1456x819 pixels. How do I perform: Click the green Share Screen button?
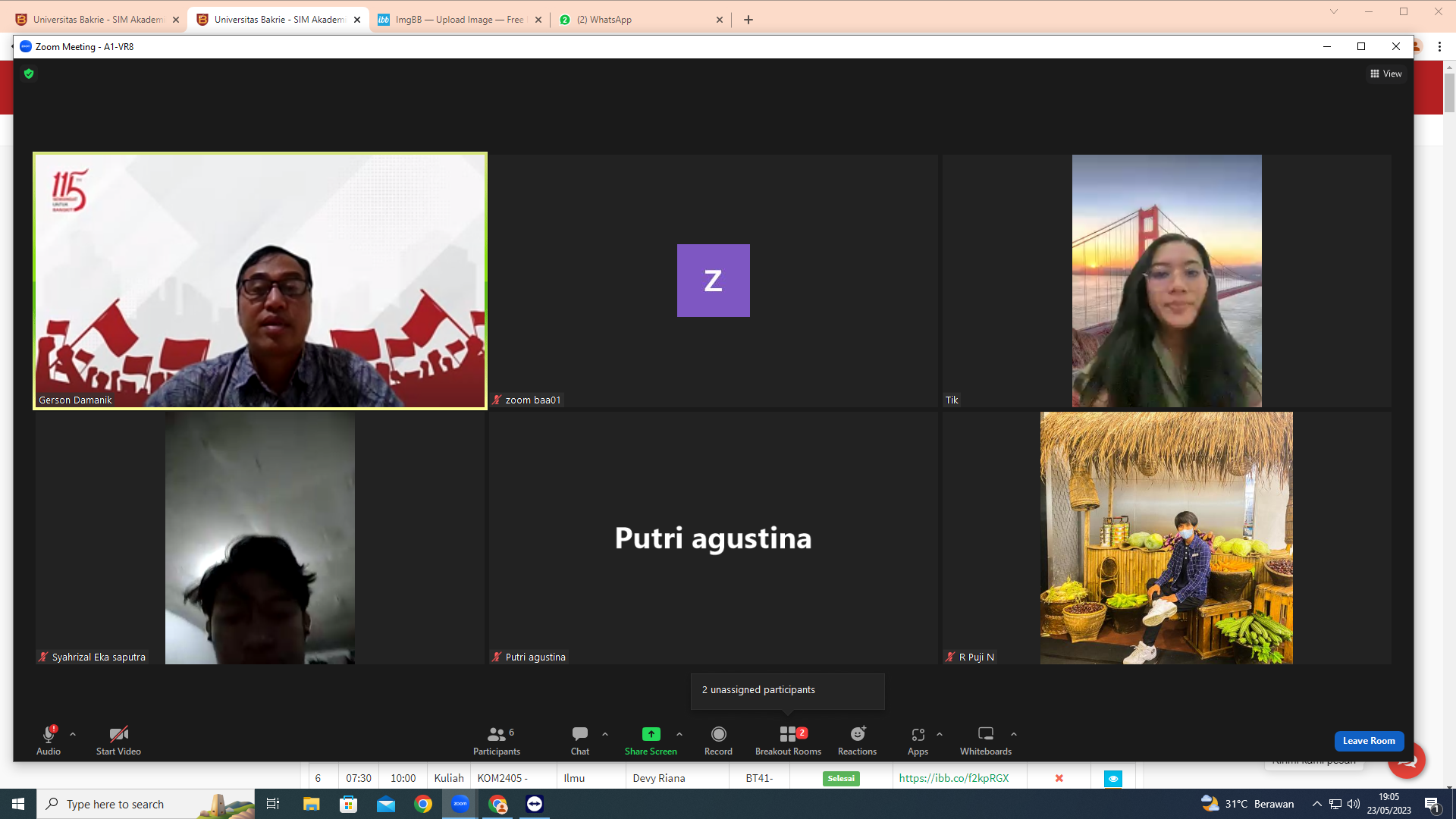651,739
